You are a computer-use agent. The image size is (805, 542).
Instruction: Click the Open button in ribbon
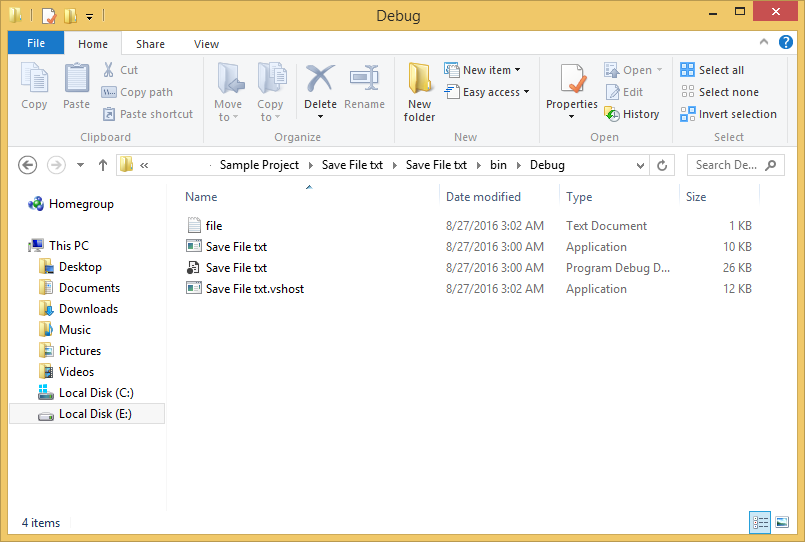click(x=634, y=70)
